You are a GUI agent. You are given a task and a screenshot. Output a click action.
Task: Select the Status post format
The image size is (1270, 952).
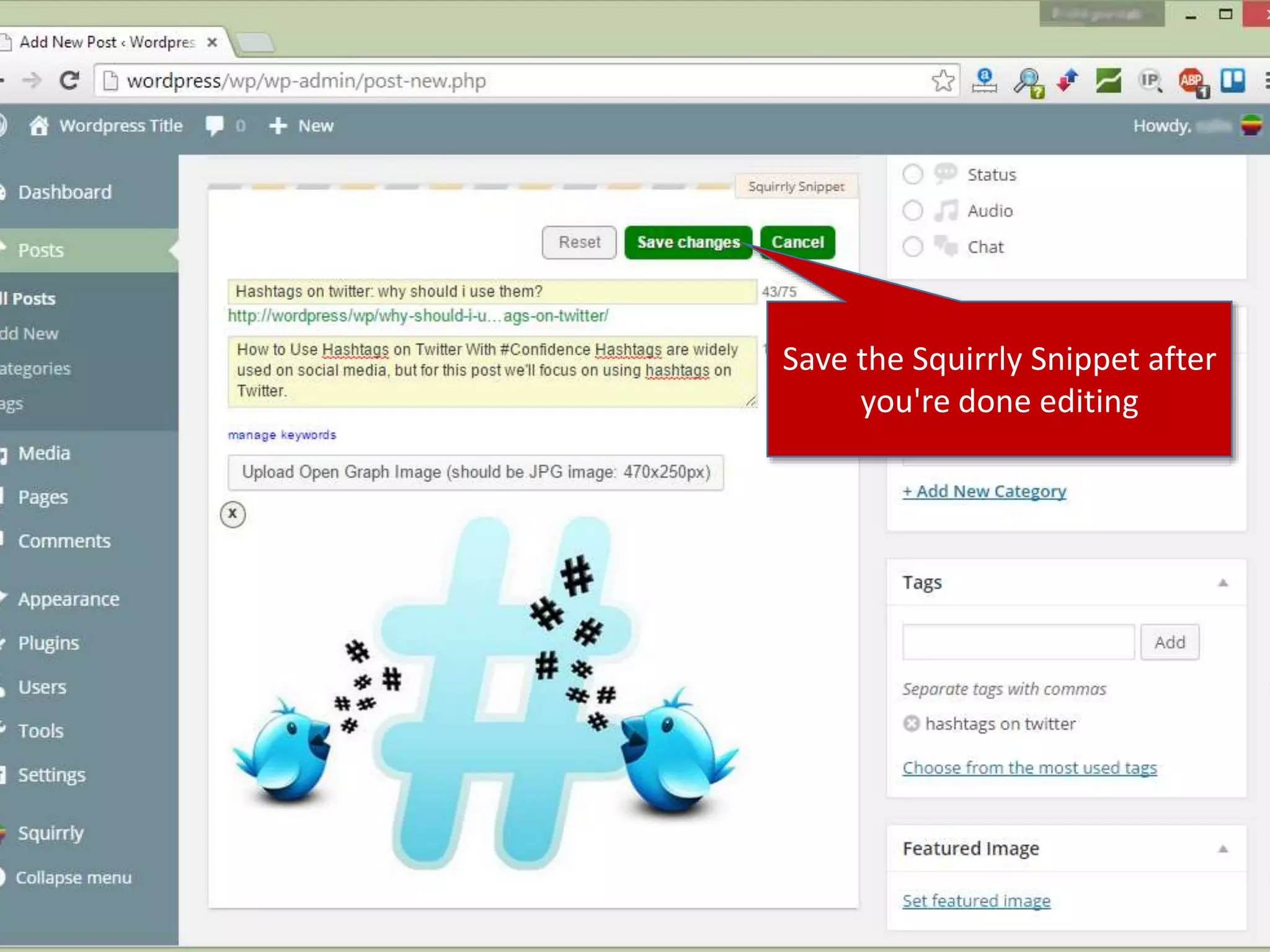[913, 174]
